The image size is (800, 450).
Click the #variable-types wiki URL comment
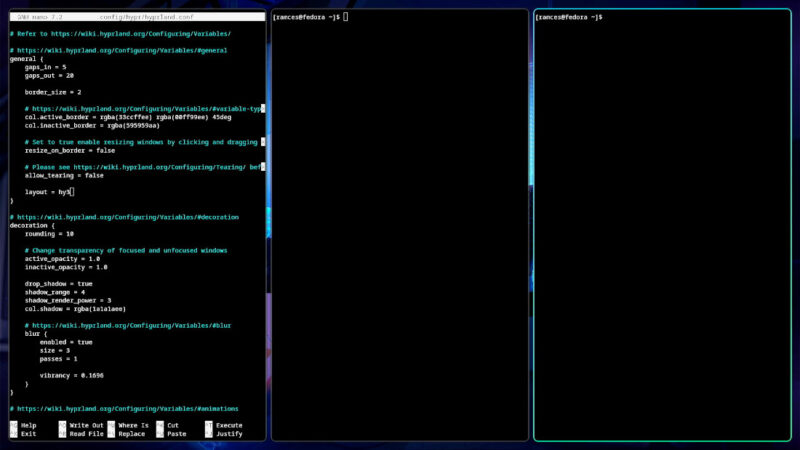coord(144,109)
